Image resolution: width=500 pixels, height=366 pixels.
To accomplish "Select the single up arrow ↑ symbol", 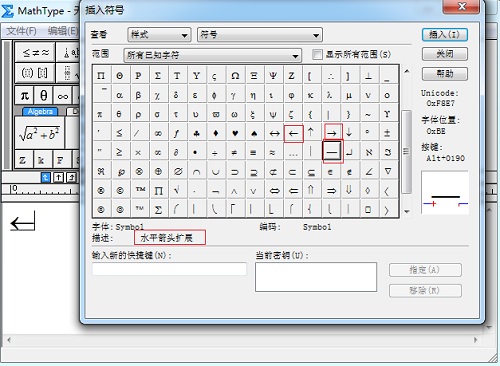I will [311, 133].
